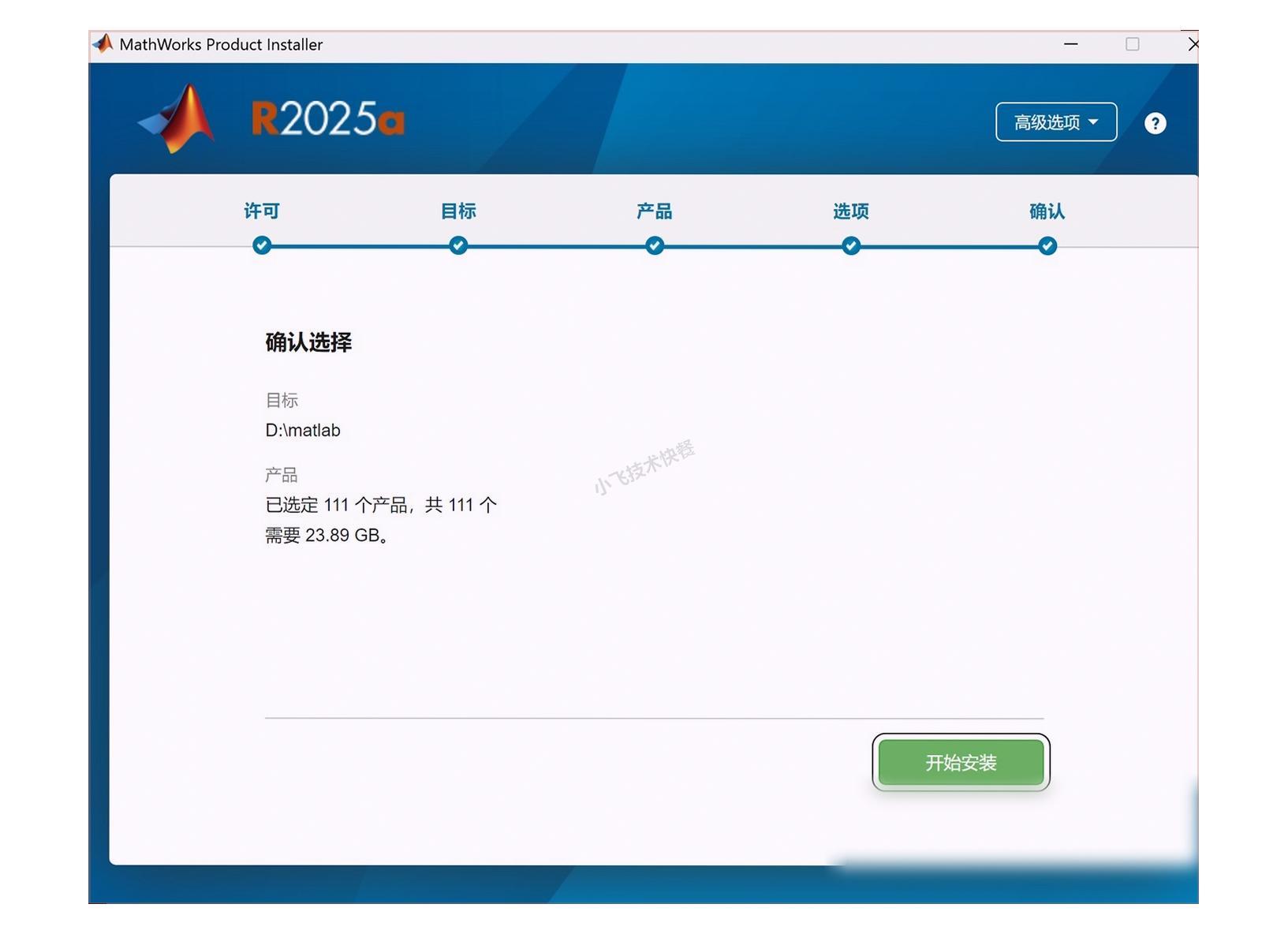This screenshot has width=1288, height=934.
Task: Click the checkmark circle under 选项
Action: (851, 245)
